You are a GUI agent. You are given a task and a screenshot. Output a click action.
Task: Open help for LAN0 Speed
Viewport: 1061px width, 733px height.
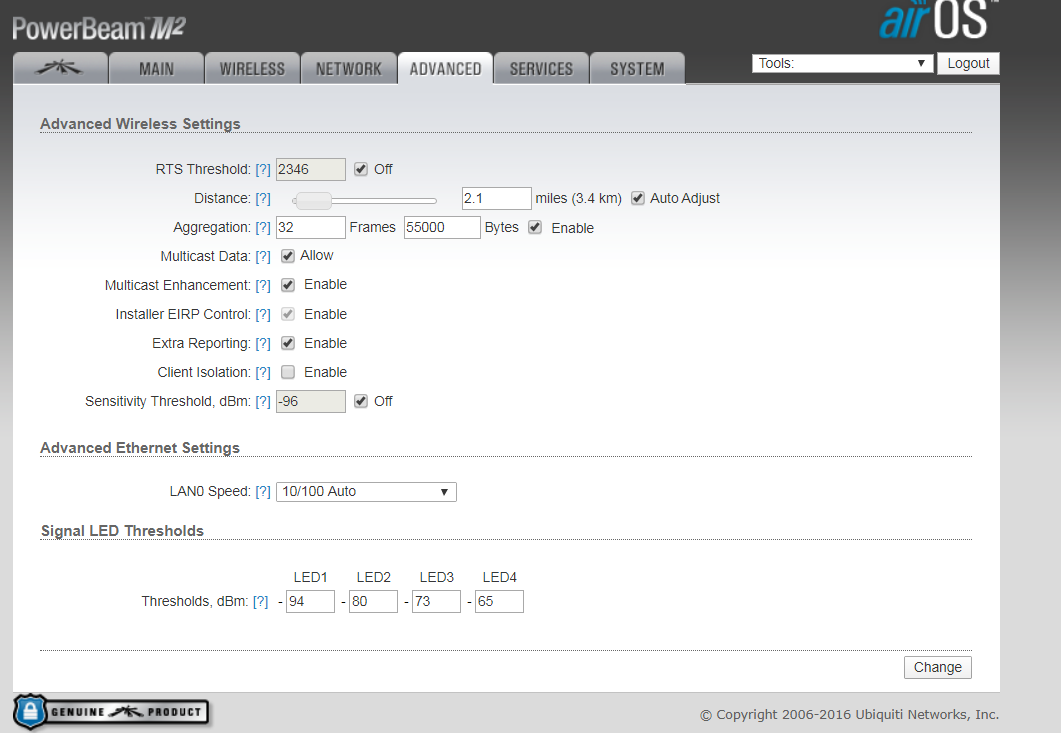click(263, 492)
